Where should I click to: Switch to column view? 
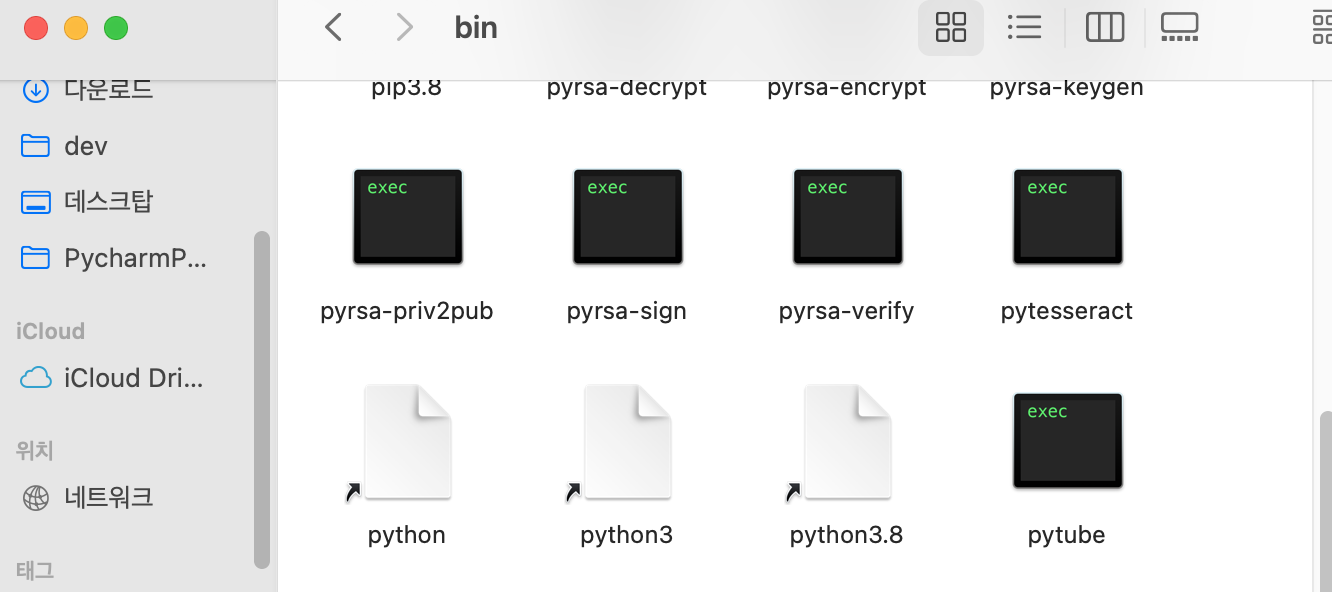click(1105, 27)
